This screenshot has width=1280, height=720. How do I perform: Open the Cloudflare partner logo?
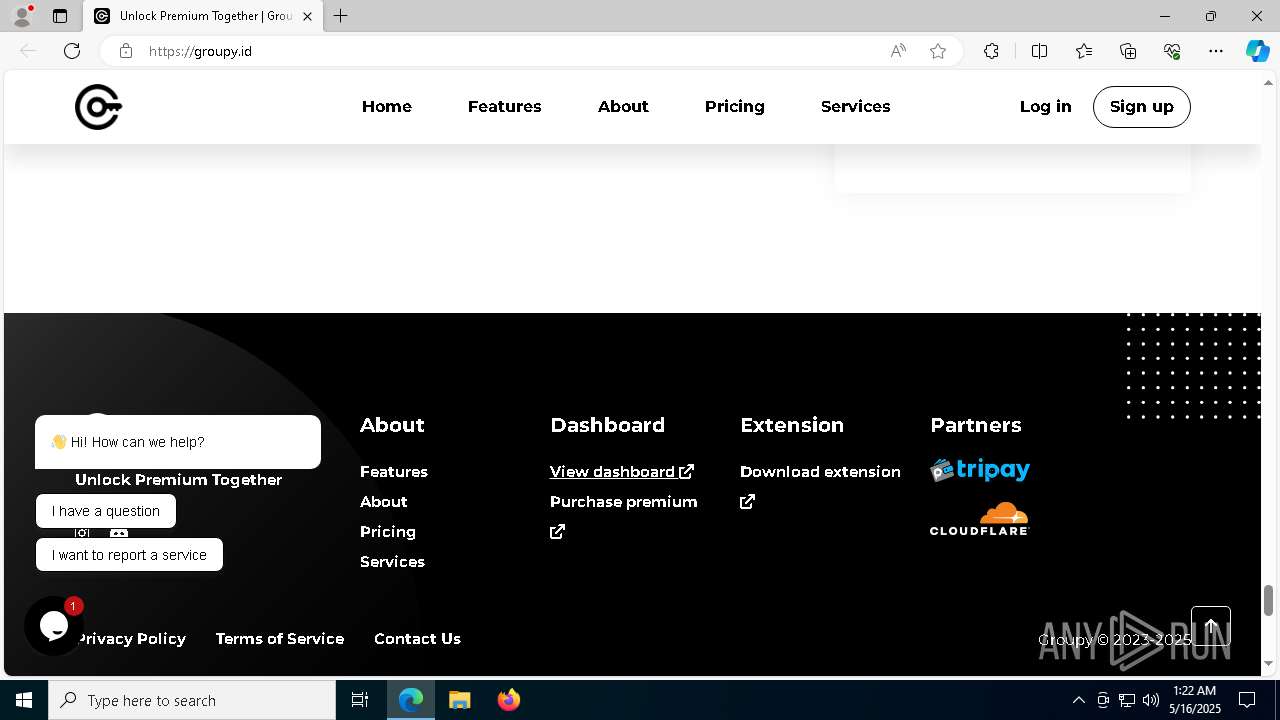click(979, 519)
